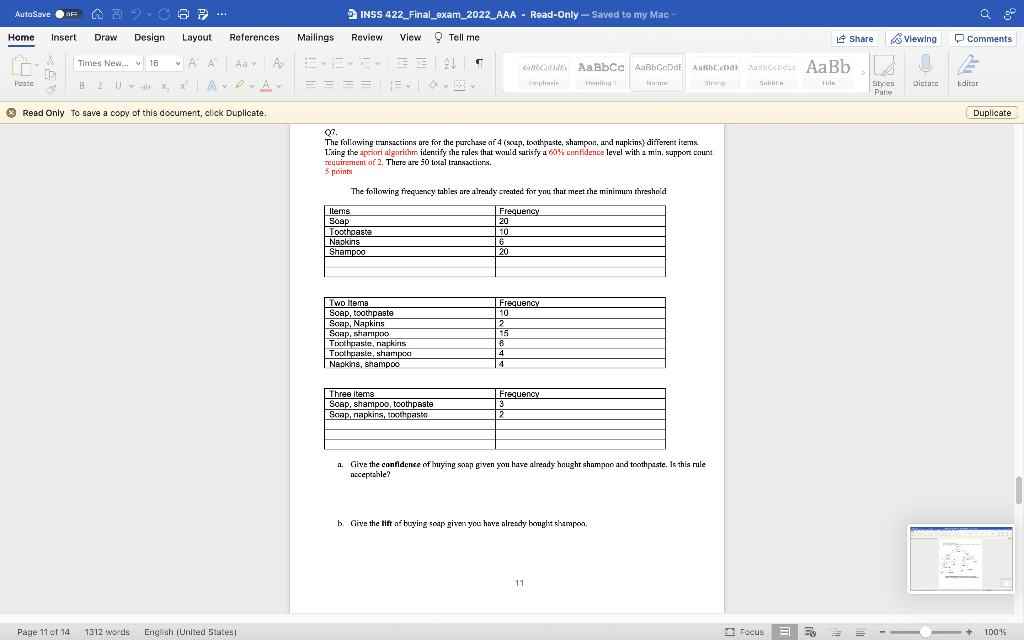Click the Share button
Screen dimensions: 1024x640
click(855, 37)
